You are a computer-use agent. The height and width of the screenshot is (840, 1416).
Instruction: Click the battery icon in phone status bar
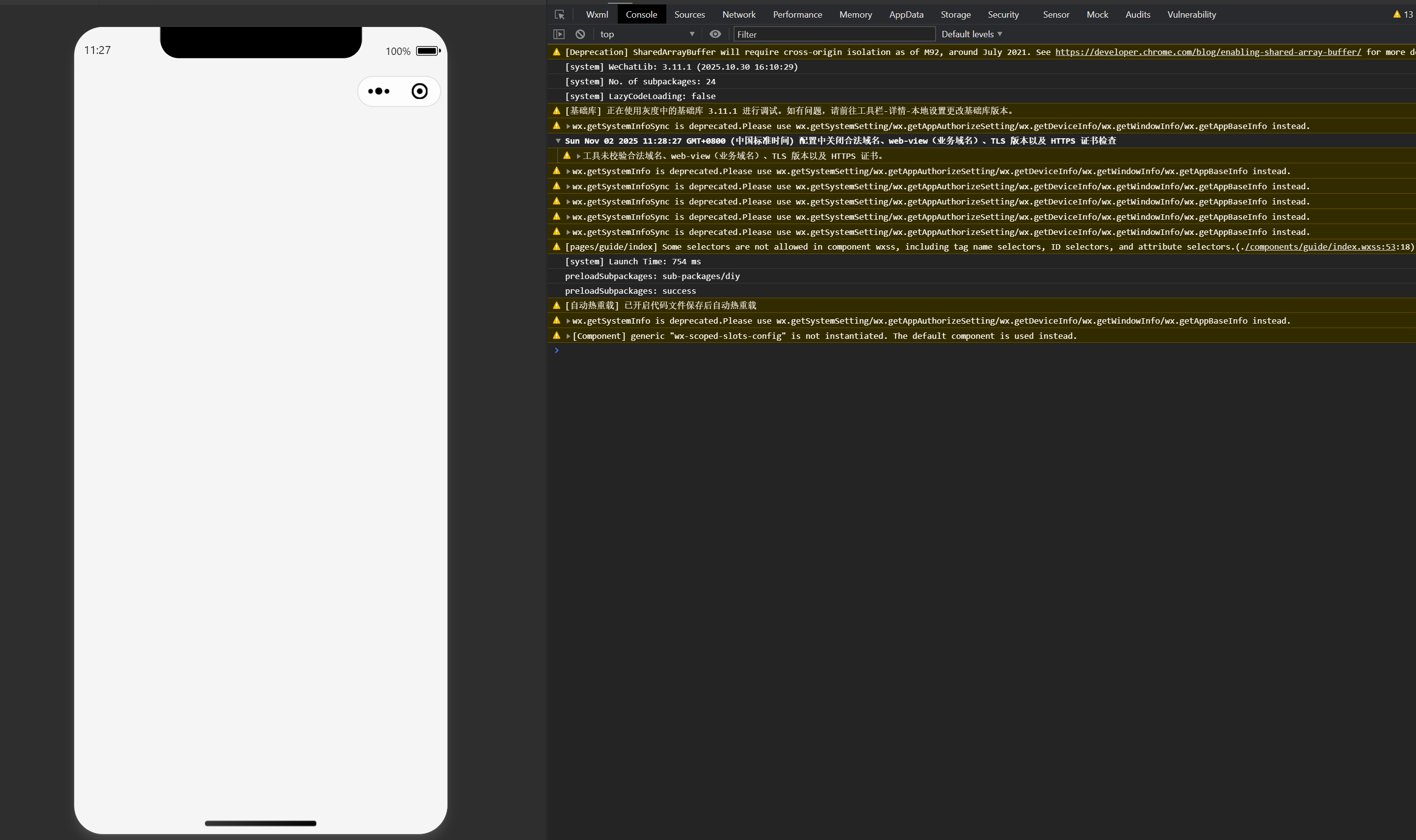427,51
